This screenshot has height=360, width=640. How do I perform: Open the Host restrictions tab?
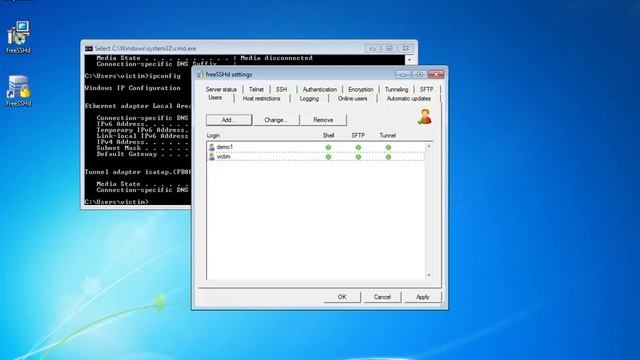pos(262,99)
